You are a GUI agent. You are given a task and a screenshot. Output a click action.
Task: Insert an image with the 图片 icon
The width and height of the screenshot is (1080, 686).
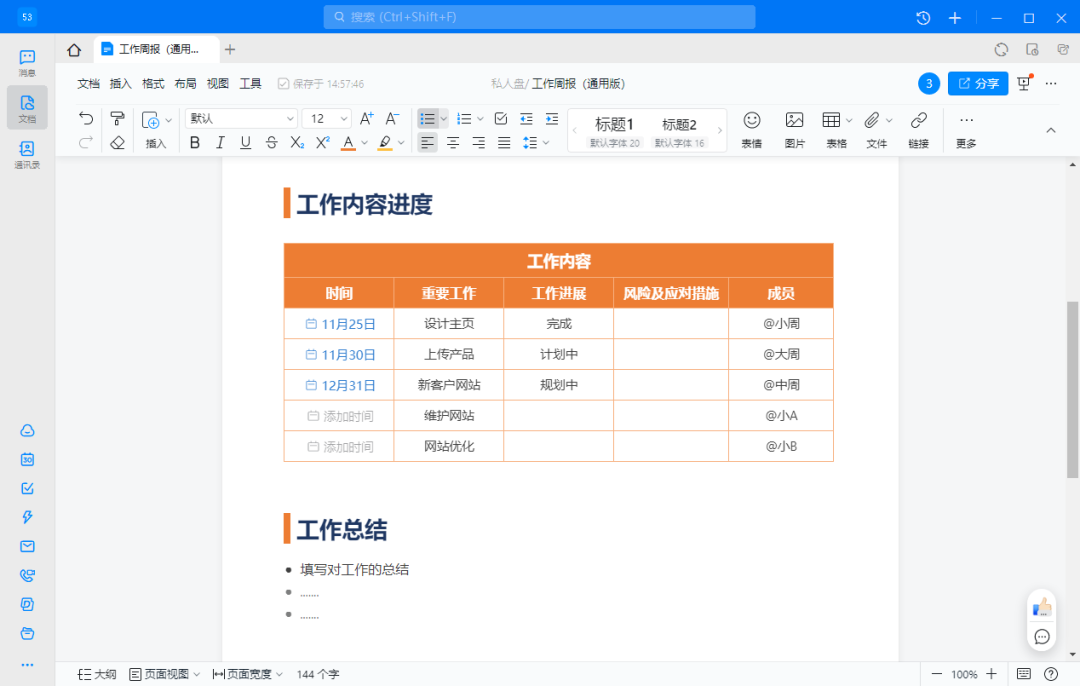[794, 121]
